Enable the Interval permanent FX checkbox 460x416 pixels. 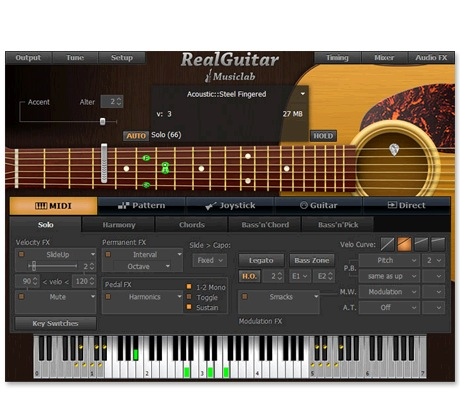108,254
